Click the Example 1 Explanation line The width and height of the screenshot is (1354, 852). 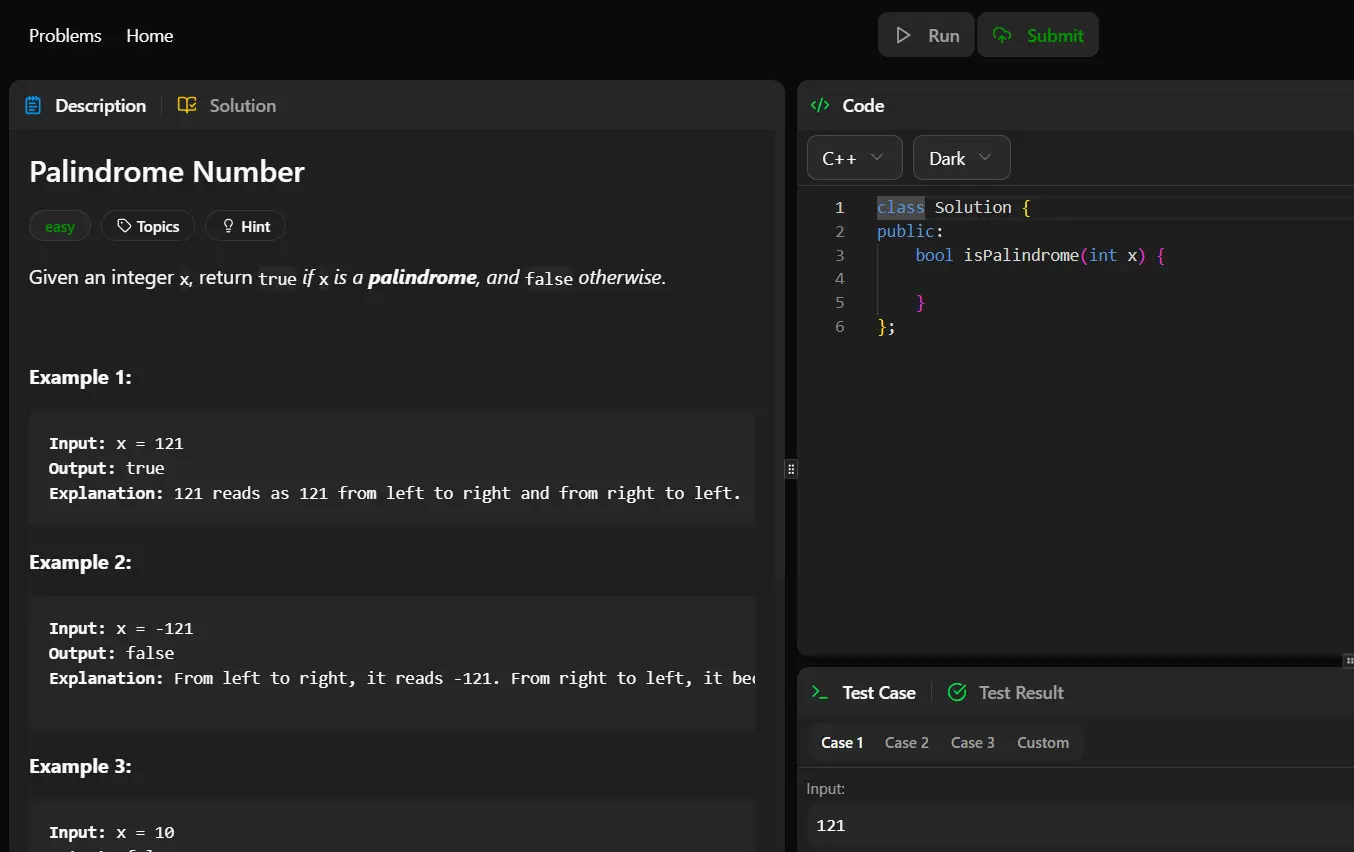click(x=395, y=493)
